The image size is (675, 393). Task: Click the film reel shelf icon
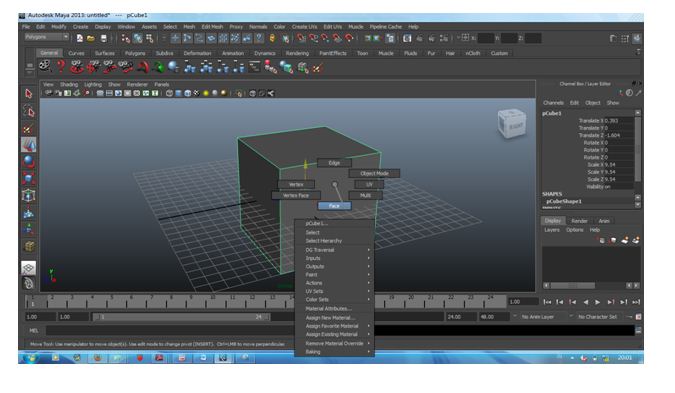(x=44, y=66)
